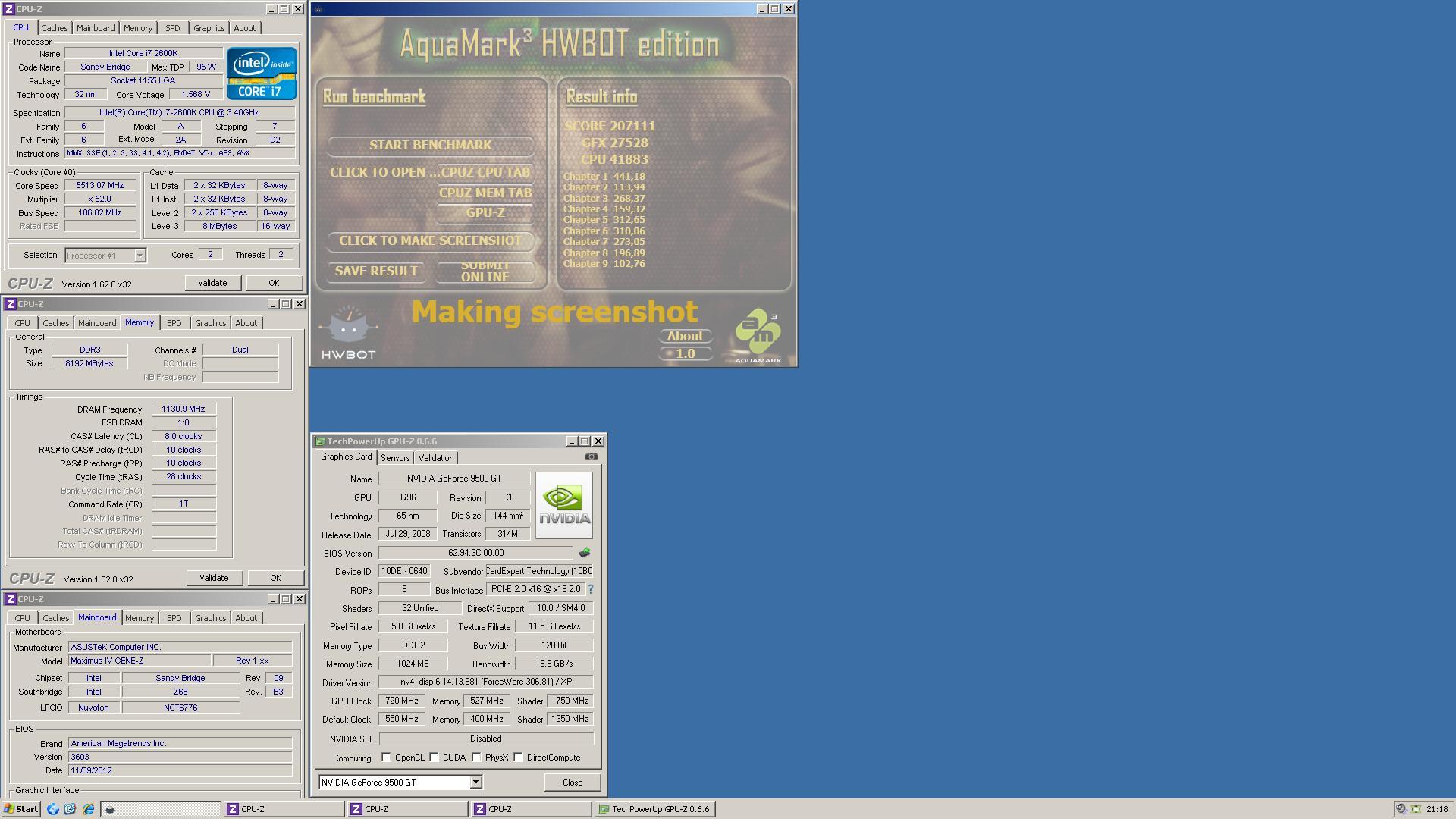
Task: Open the Validation tab in GPU-Z
Action: tap(435, 458)
